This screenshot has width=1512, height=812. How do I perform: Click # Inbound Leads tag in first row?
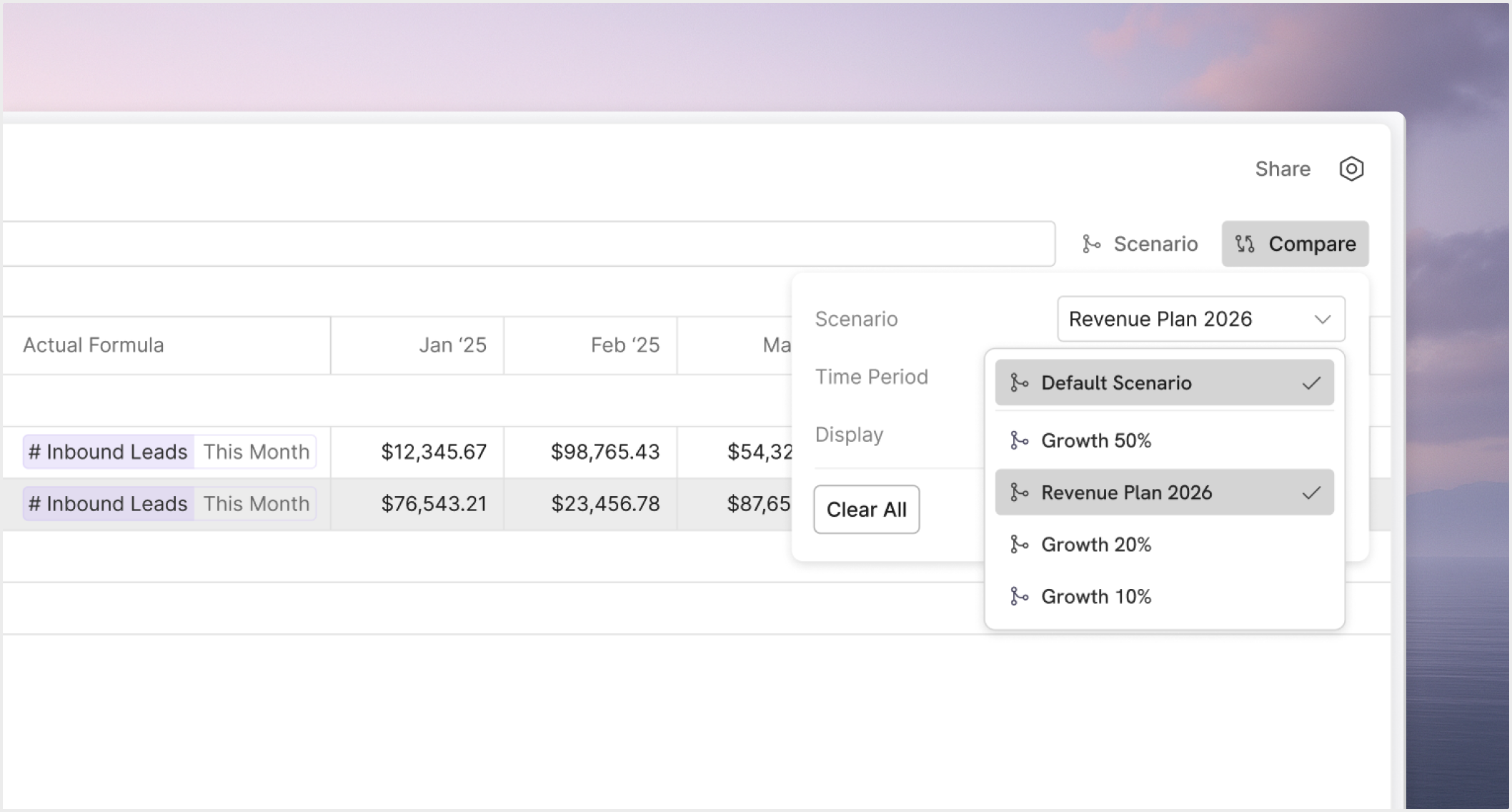[x=108, y=452]
